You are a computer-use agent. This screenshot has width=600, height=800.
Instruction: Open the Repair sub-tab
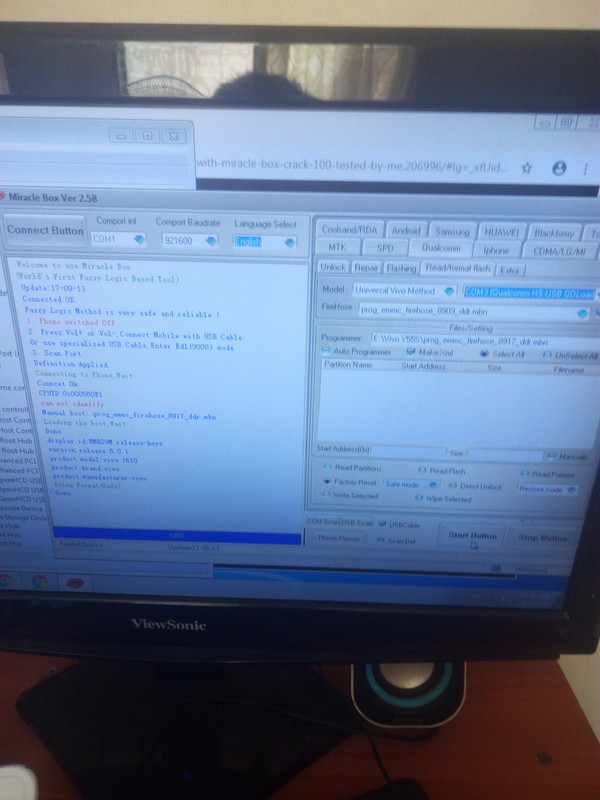tap(366, 267)
